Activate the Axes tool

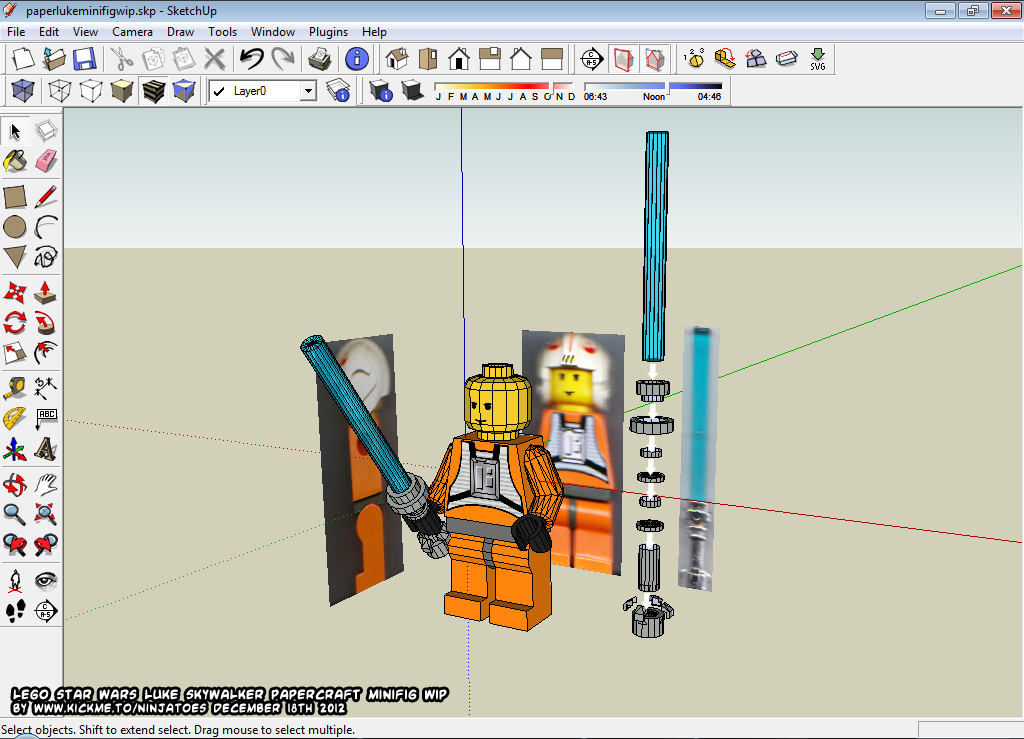(15, 448)
